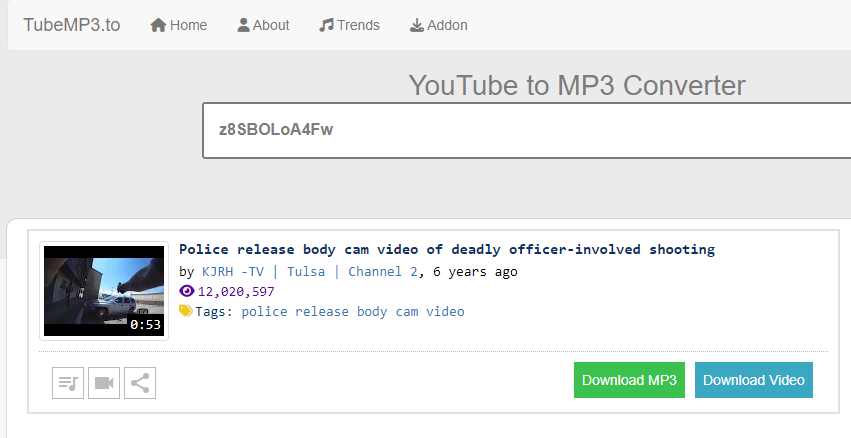Click the eye icon beside view count

(186, 291)
